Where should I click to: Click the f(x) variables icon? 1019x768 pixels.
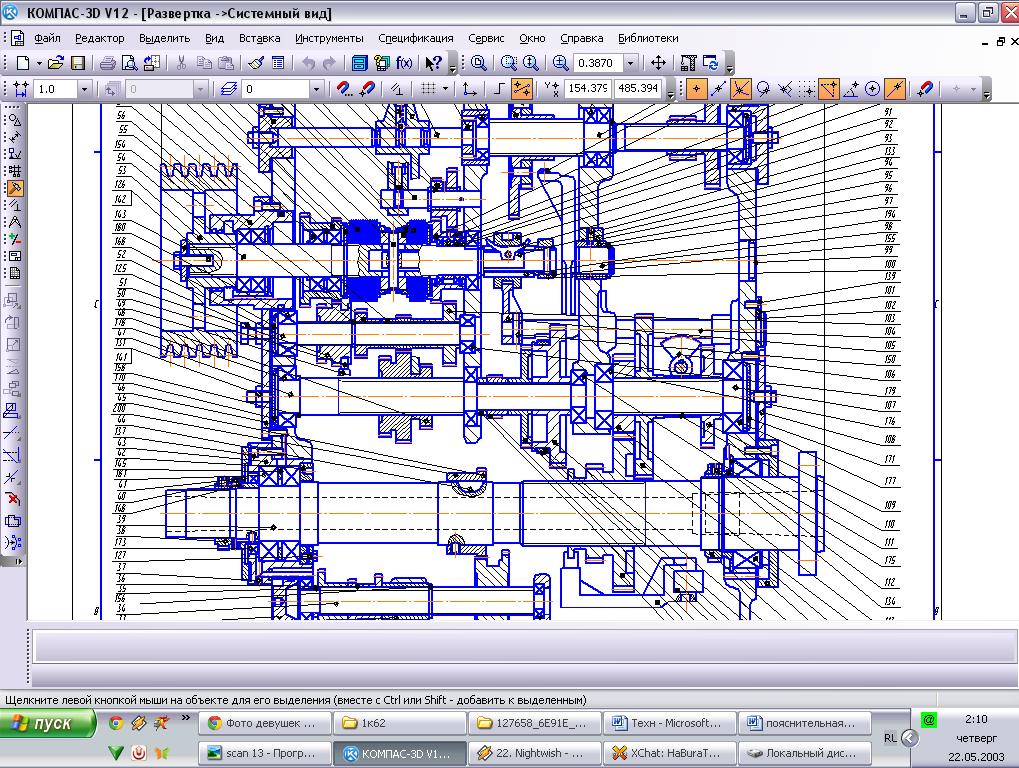[405, 62]
